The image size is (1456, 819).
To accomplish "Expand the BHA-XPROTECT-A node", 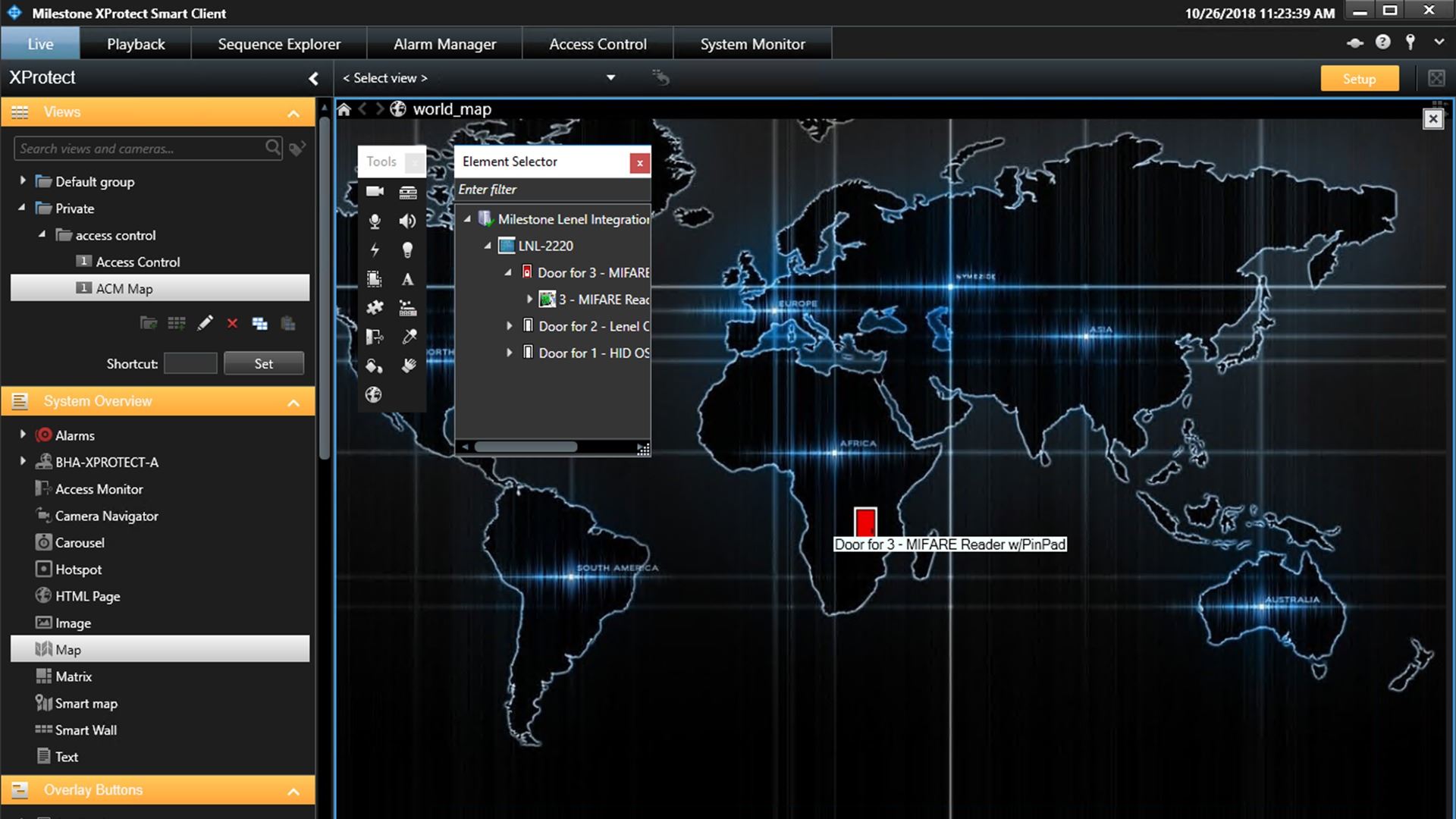I will (x=23, y=461).
